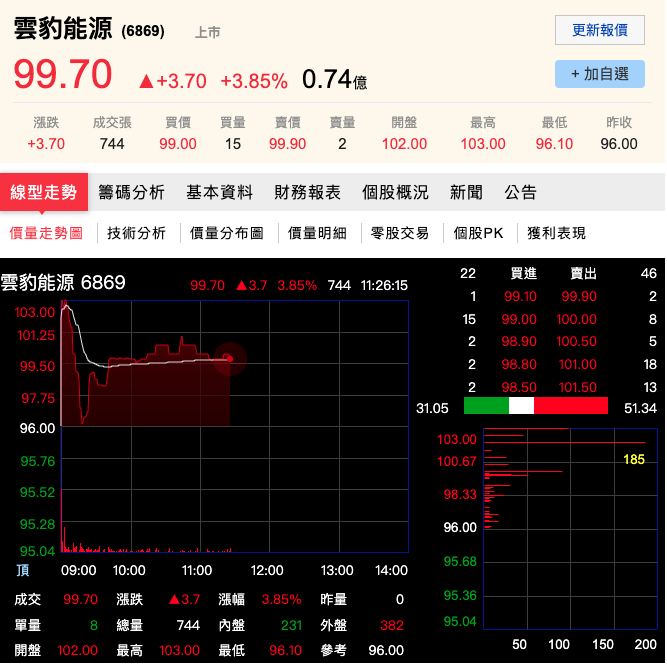Viewport: 667px width, 664px height.
Task: Open the 公告 tab
Action: click(521, 192)
